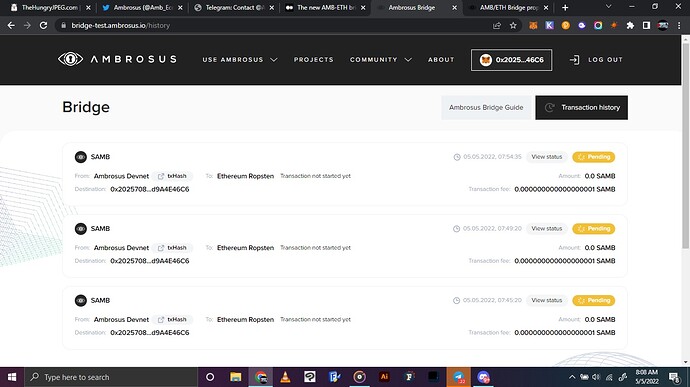The width and height of the screenshot is (690, 387).
Task: Click Pending badge on 07:49:20 transaction
Action: [594, 229]
